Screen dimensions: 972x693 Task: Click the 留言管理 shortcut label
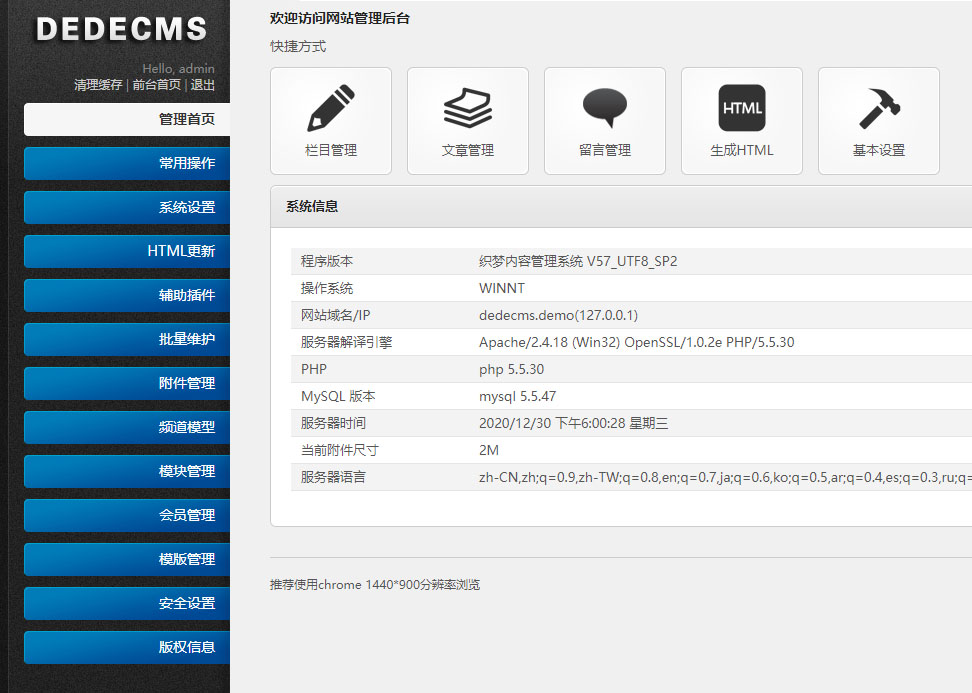pyautogui.click(x=605, y=150)
